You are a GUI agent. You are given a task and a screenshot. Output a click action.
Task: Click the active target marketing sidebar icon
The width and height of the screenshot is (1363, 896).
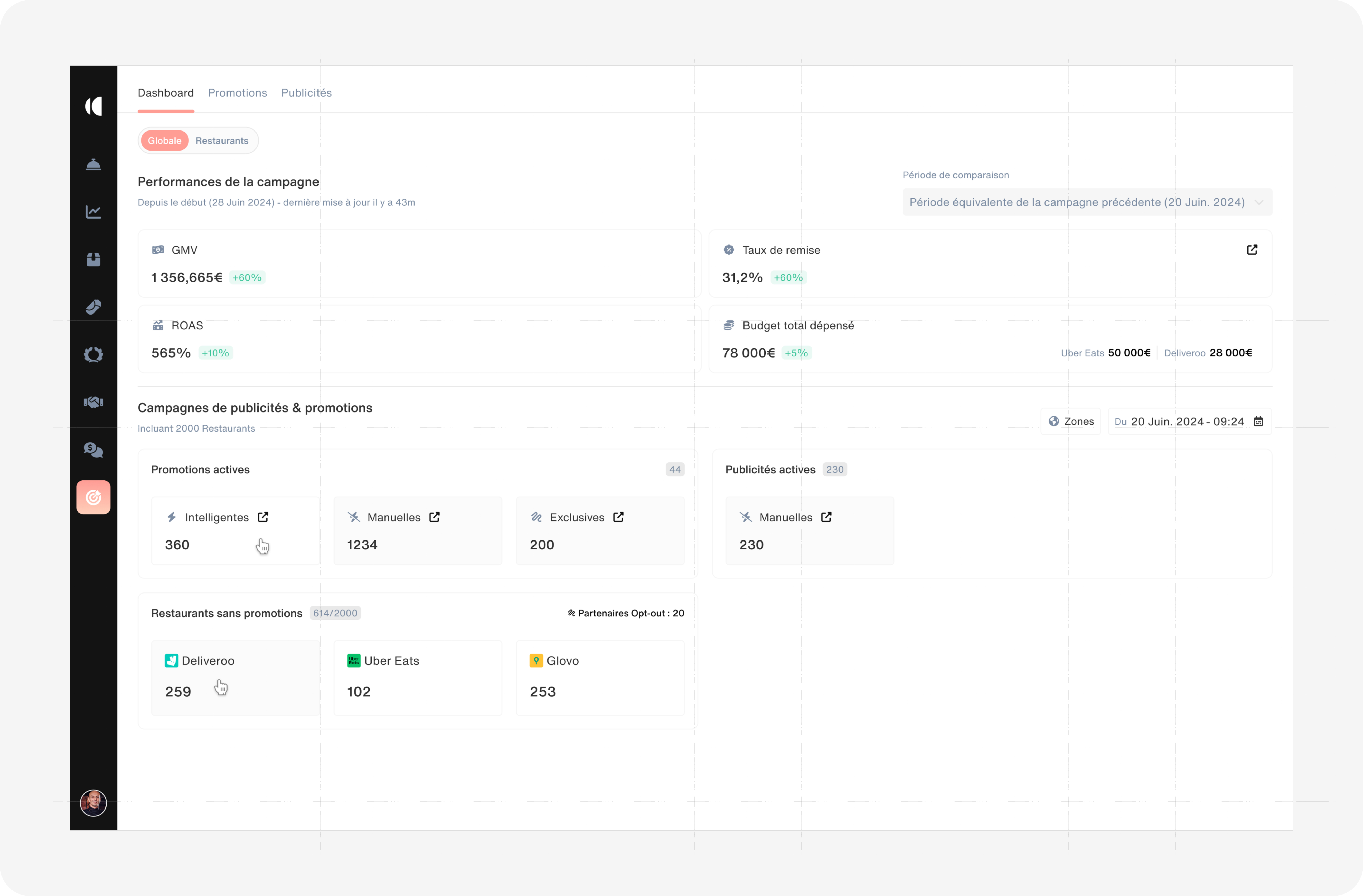pyautogui.click(x=93, y=497)
